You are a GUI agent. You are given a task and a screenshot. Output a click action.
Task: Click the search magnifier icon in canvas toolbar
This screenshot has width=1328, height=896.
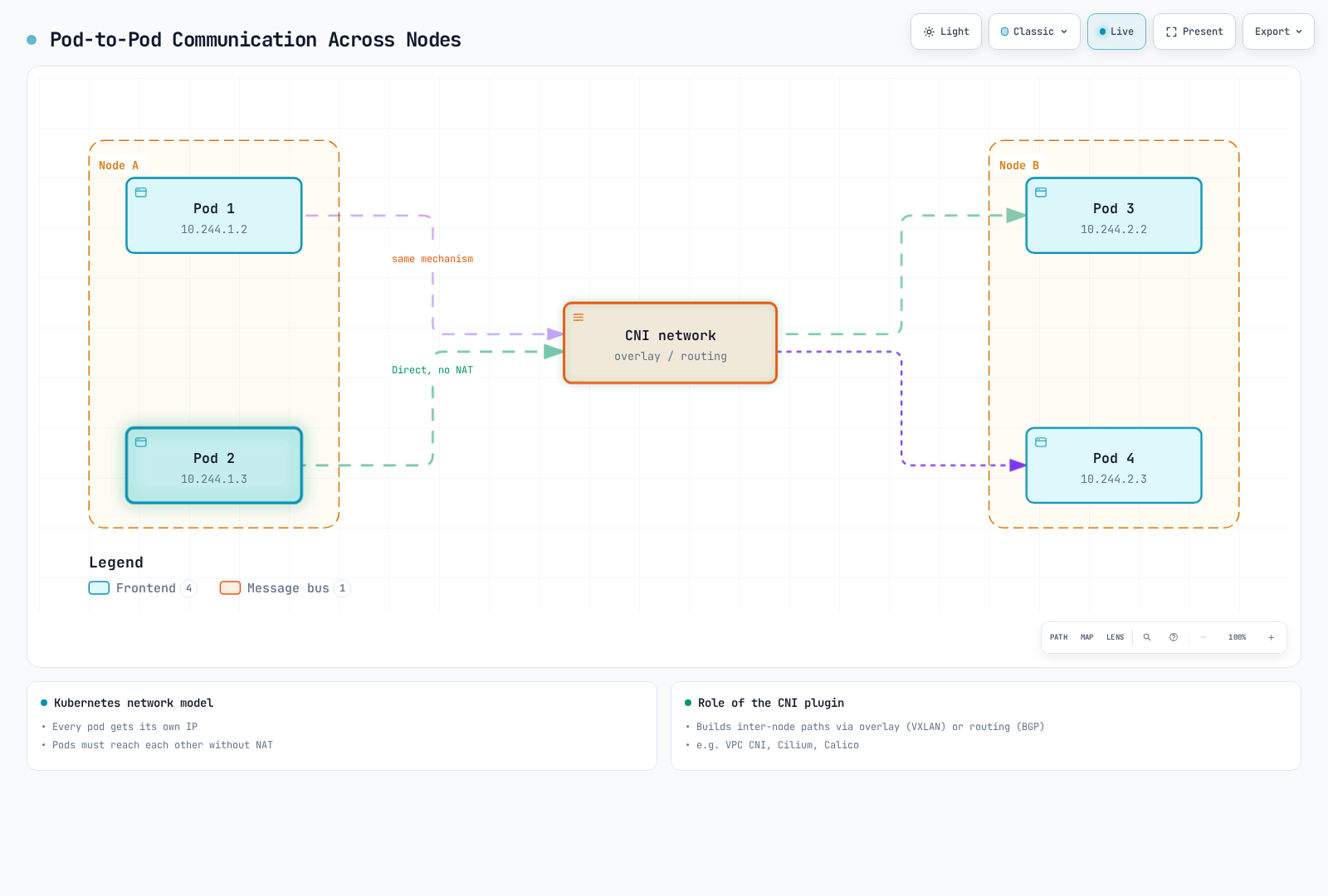tap(1147, 637)
